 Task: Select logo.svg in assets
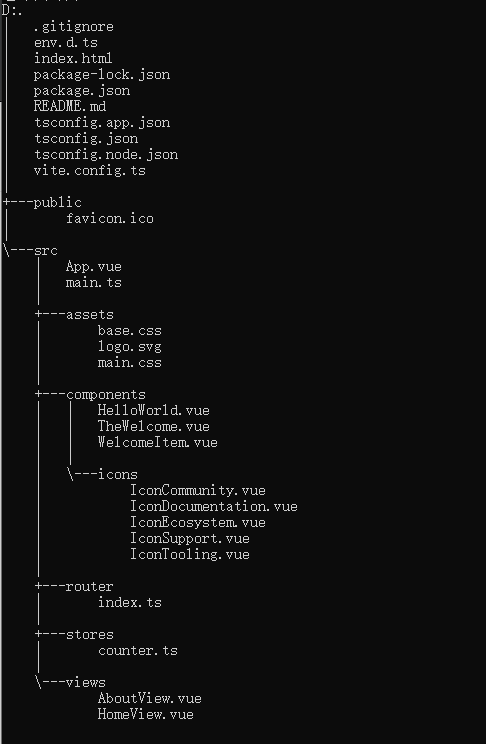click(x=130, y=347)
